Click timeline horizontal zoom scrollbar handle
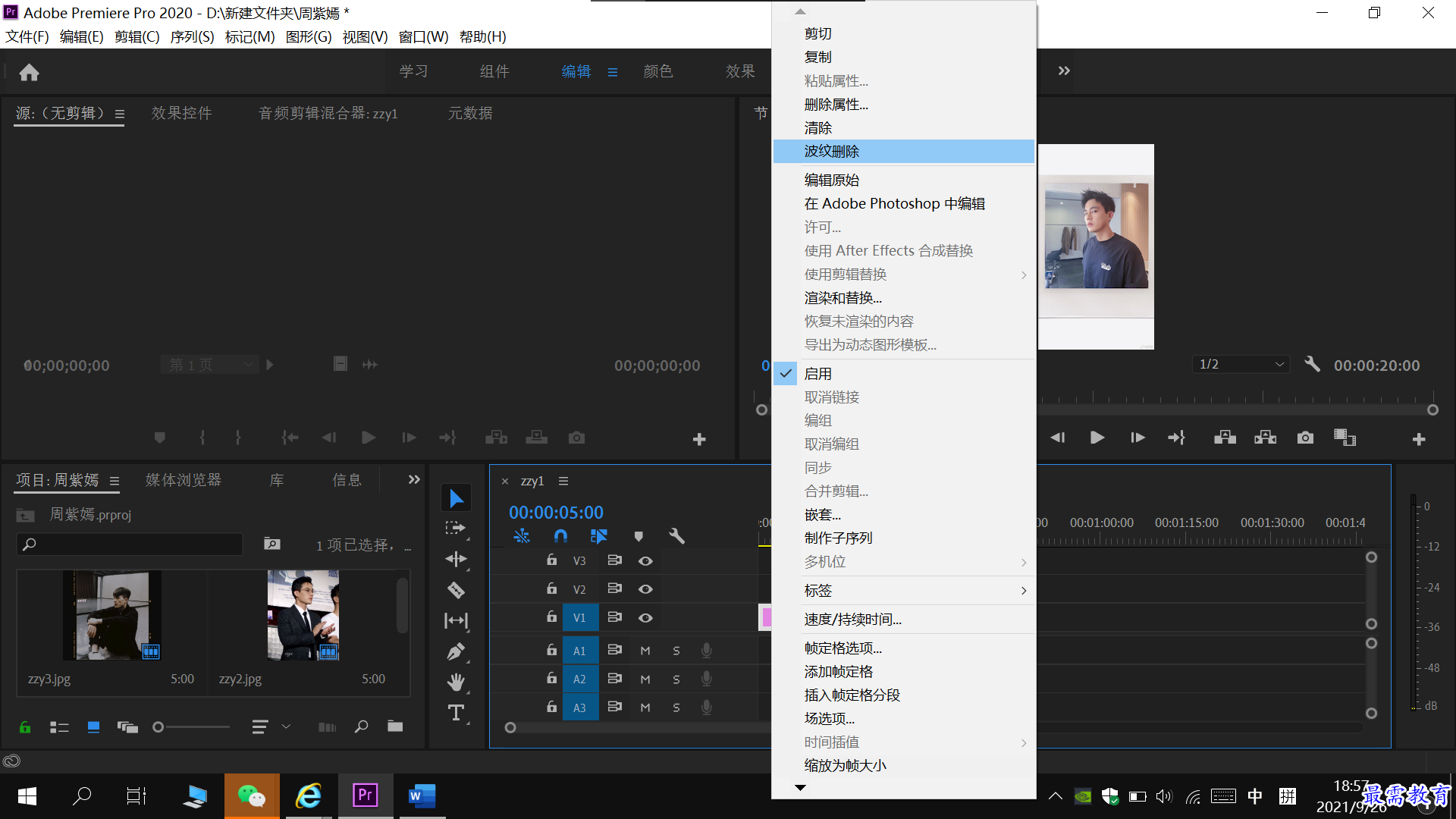 (510, 728)
